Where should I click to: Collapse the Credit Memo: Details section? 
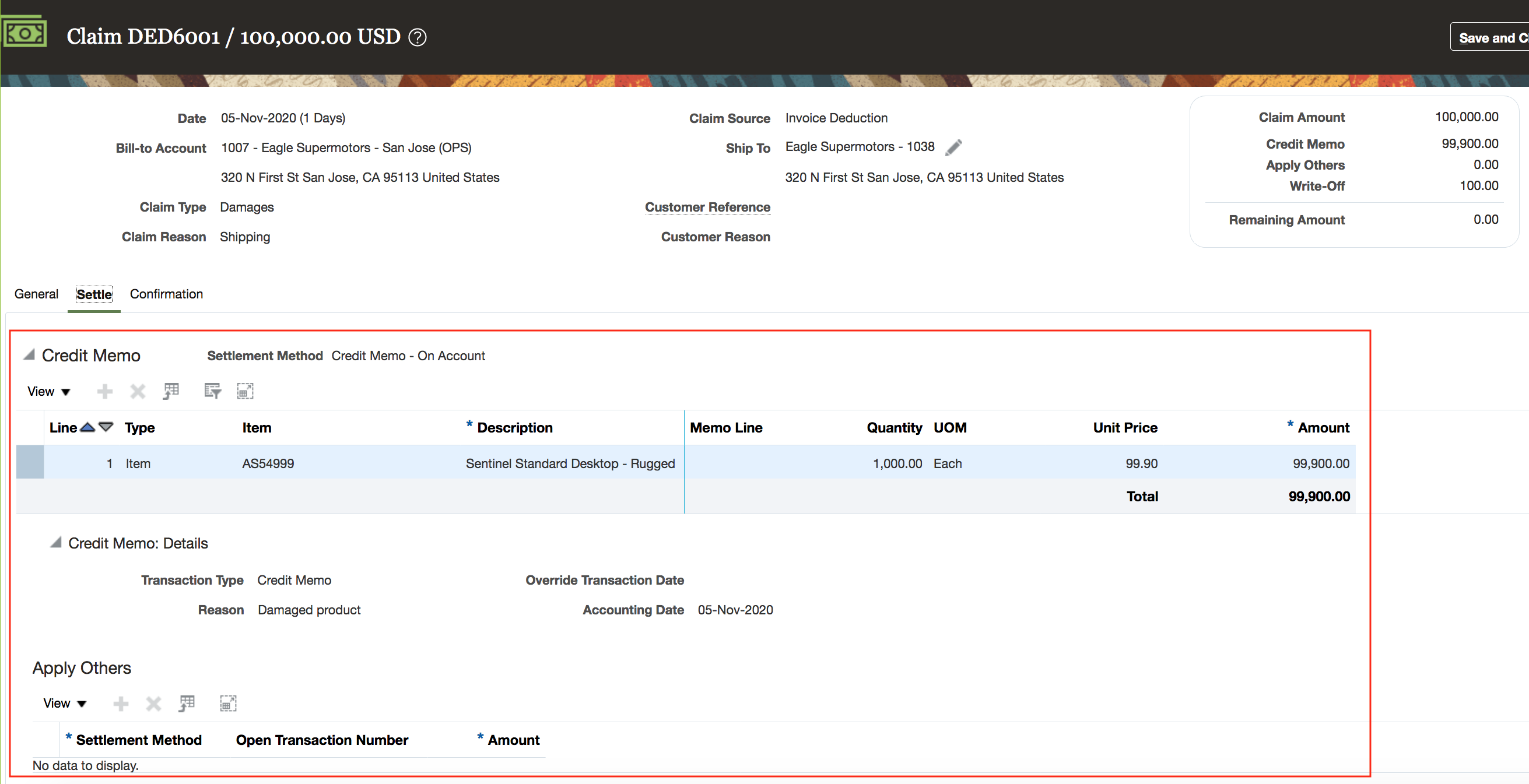[x=56, y=543]
